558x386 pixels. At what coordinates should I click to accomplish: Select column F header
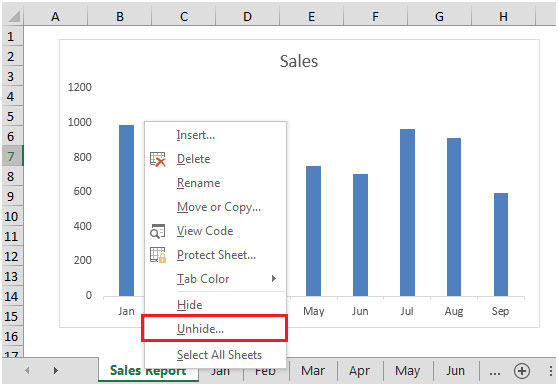pyautogui.click(x=375, y=16)
